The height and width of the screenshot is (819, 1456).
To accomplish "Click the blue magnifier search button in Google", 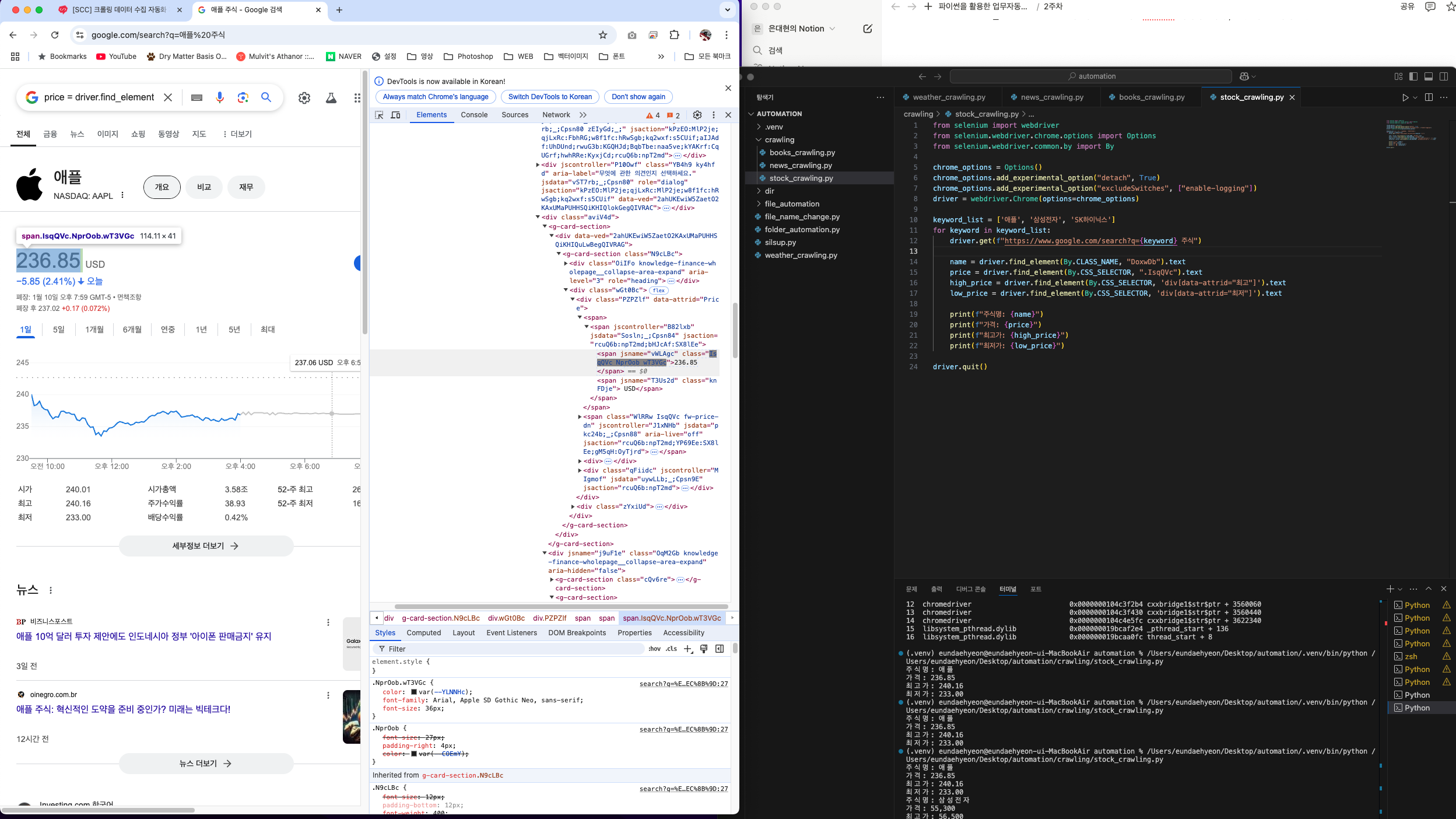I will tap(266, 97).
